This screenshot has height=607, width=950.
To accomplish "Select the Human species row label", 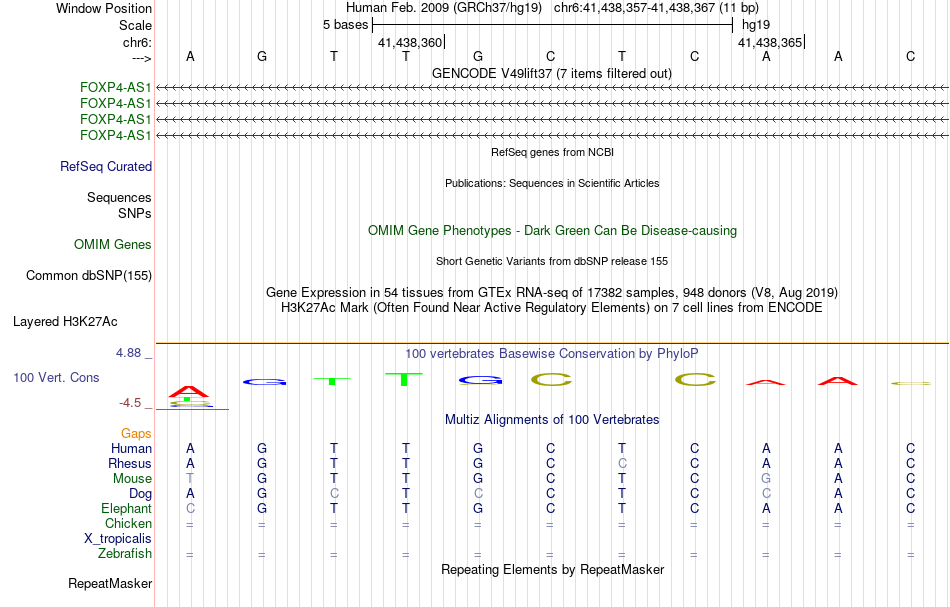I will pos(131,449).
